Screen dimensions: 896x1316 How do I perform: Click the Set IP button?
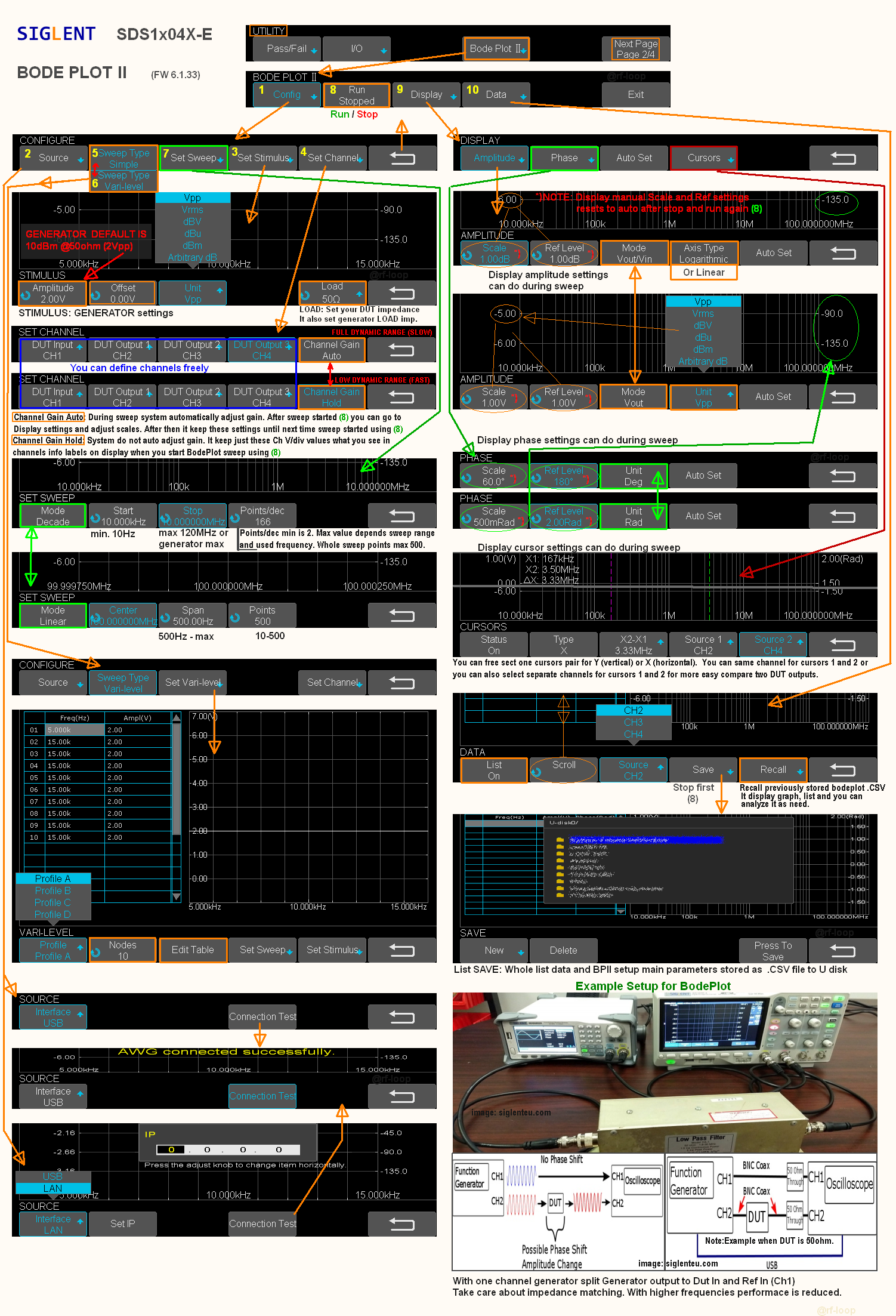click(x=123, y=1224)
